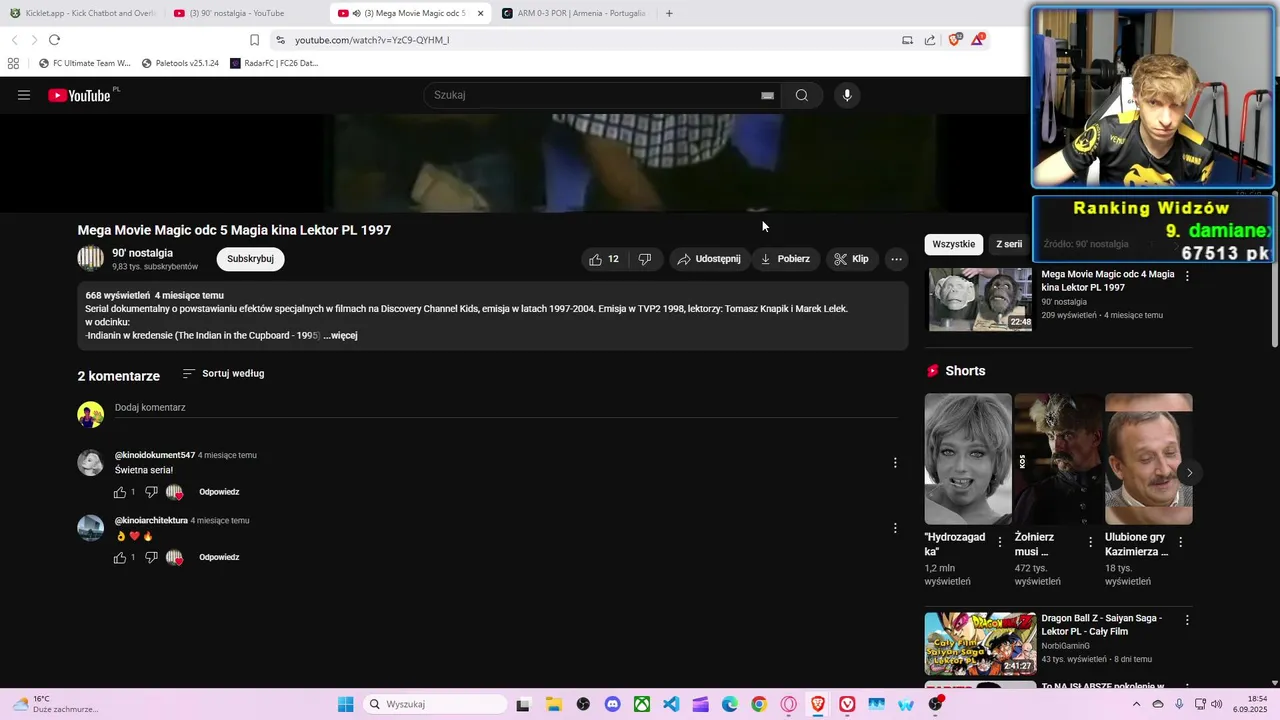Open menu for the Hydrozagadka short

click(x=1000, y=542)
